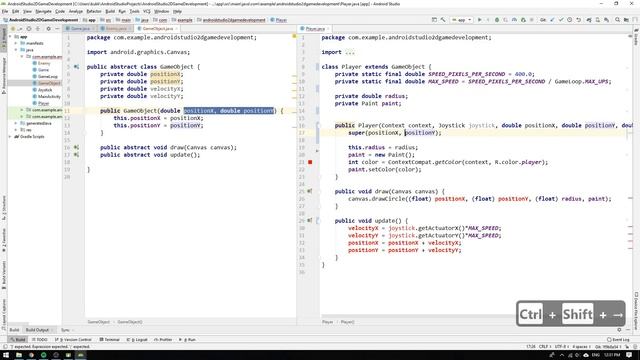Expand the res folder in project tree
The width and height of the screenshot is (640, 360).
point(16,130)
